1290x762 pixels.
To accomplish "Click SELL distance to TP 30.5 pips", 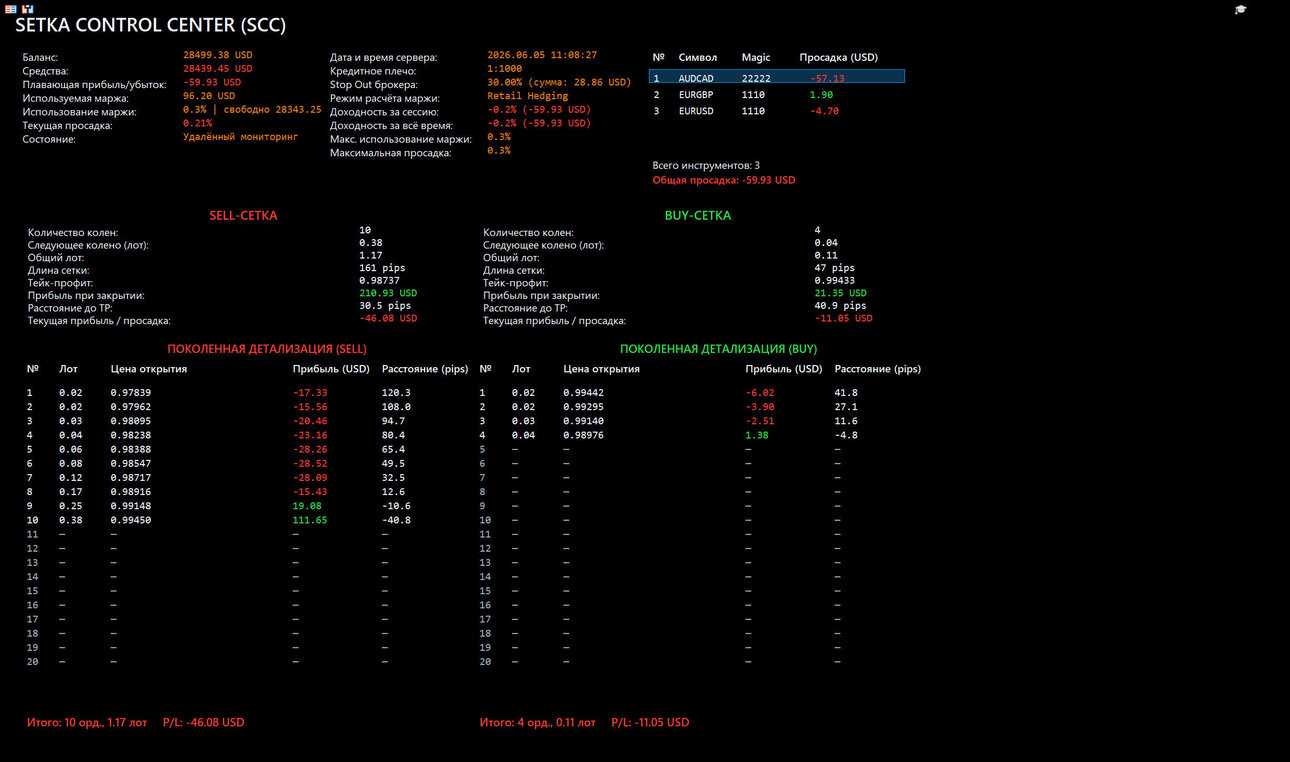I will tap(385, 306).
